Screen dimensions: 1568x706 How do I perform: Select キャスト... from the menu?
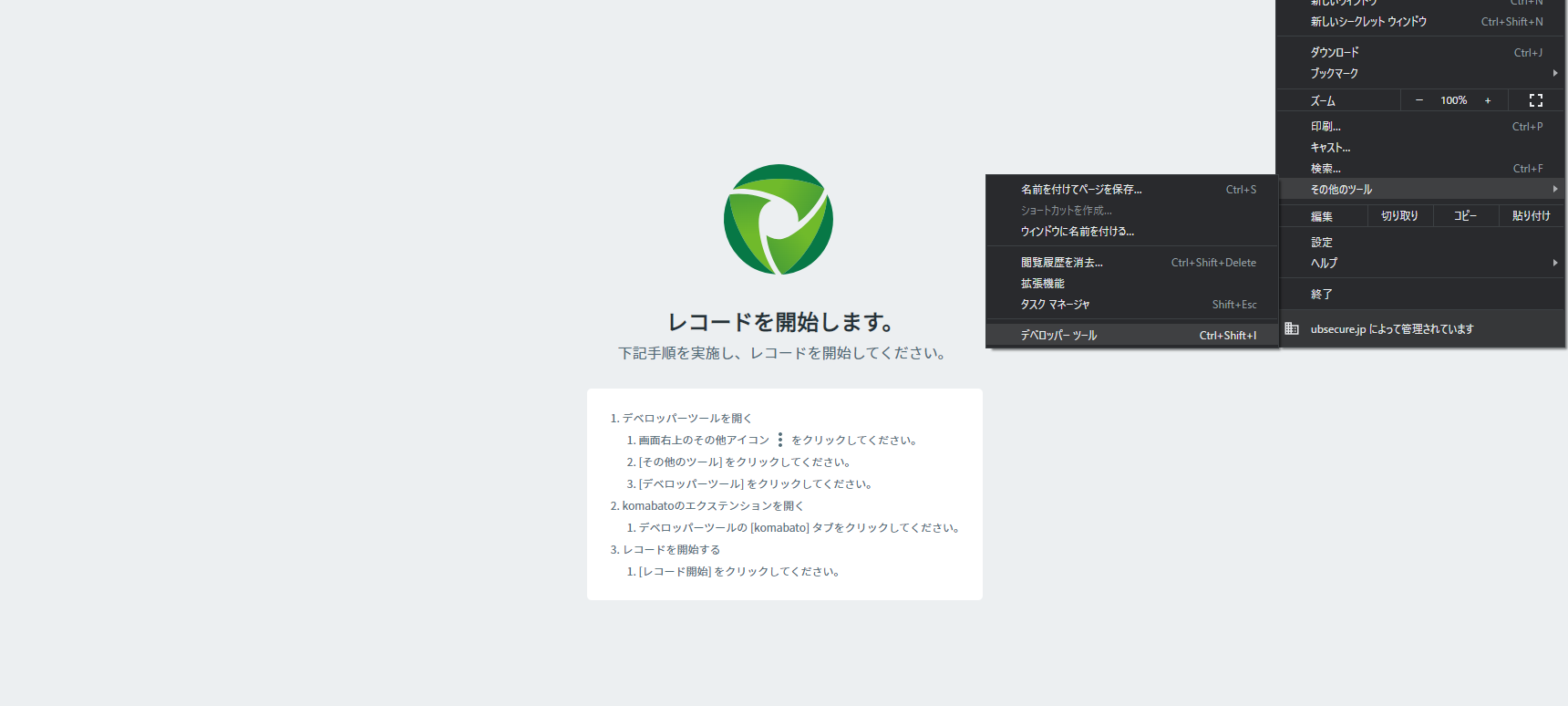tap(1420, 148)
